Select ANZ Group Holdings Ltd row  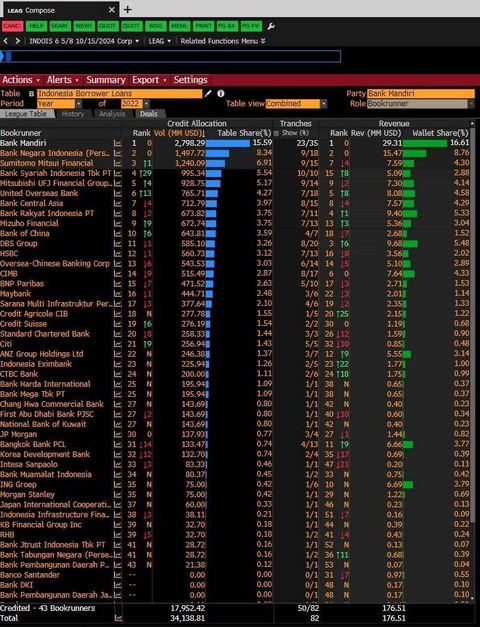(236, 354)
